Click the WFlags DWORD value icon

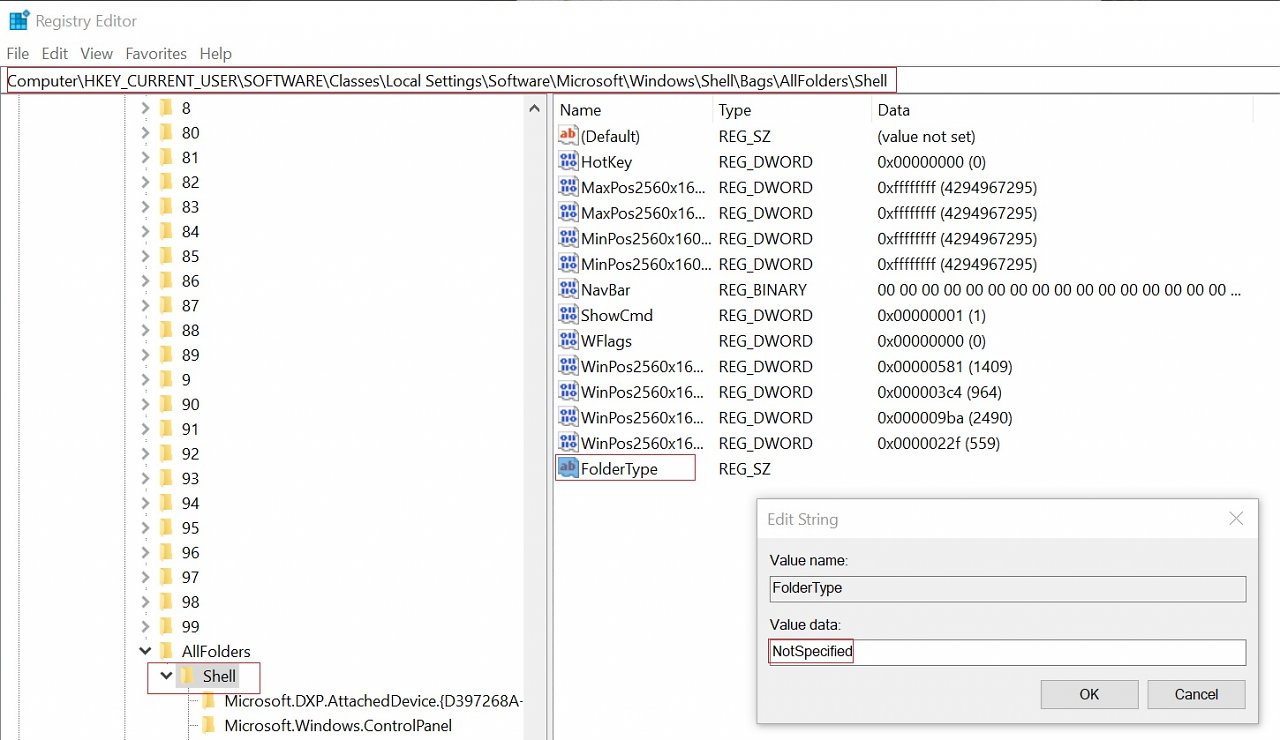(568, 341)
